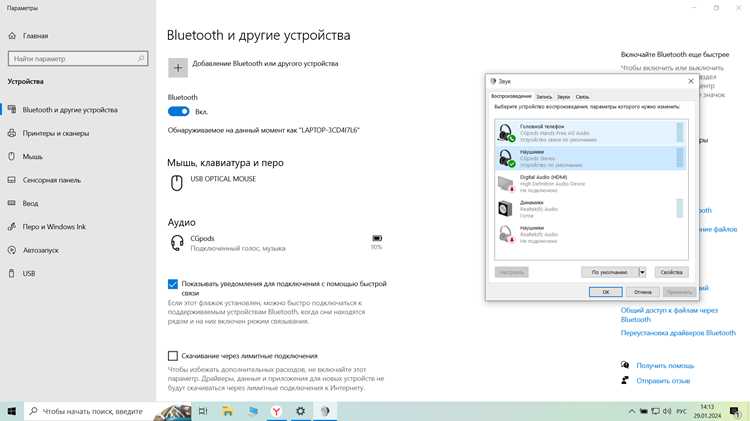Click the USB OPTICAL MOUSE device icon
This screenshot has height=421, width=750.
pos(176,183)
